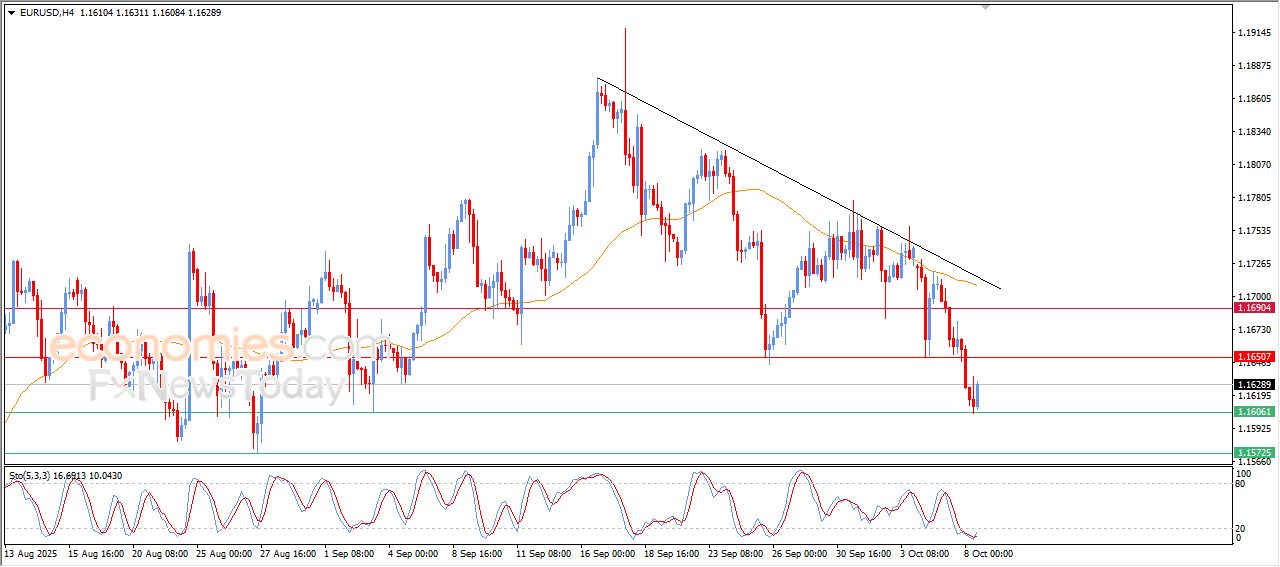This screenshot has width=1280, height=567.
Task: Click the 1.17535 price axis value
Action: tap(1253, 231)
